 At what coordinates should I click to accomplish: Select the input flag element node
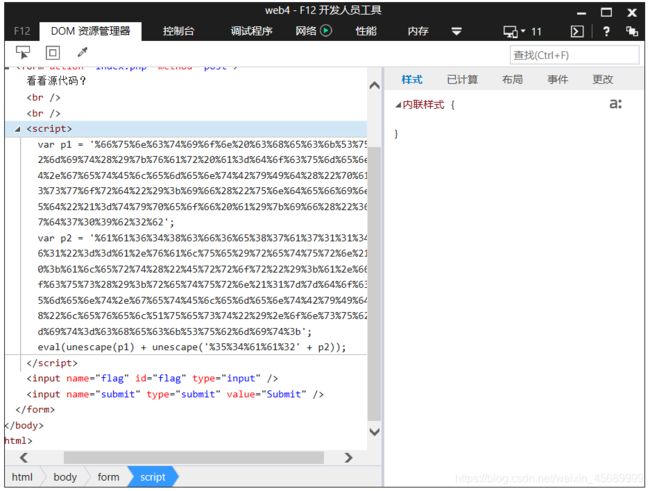tap(152, 378)
